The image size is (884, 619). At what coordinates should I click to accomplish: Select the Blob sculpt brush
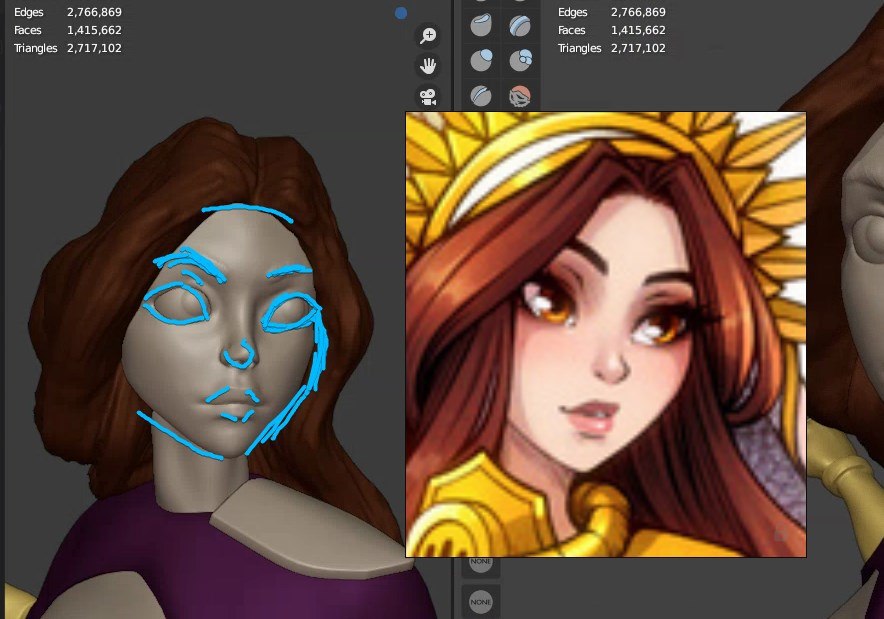pyautogui.click(x=520, y=60)
